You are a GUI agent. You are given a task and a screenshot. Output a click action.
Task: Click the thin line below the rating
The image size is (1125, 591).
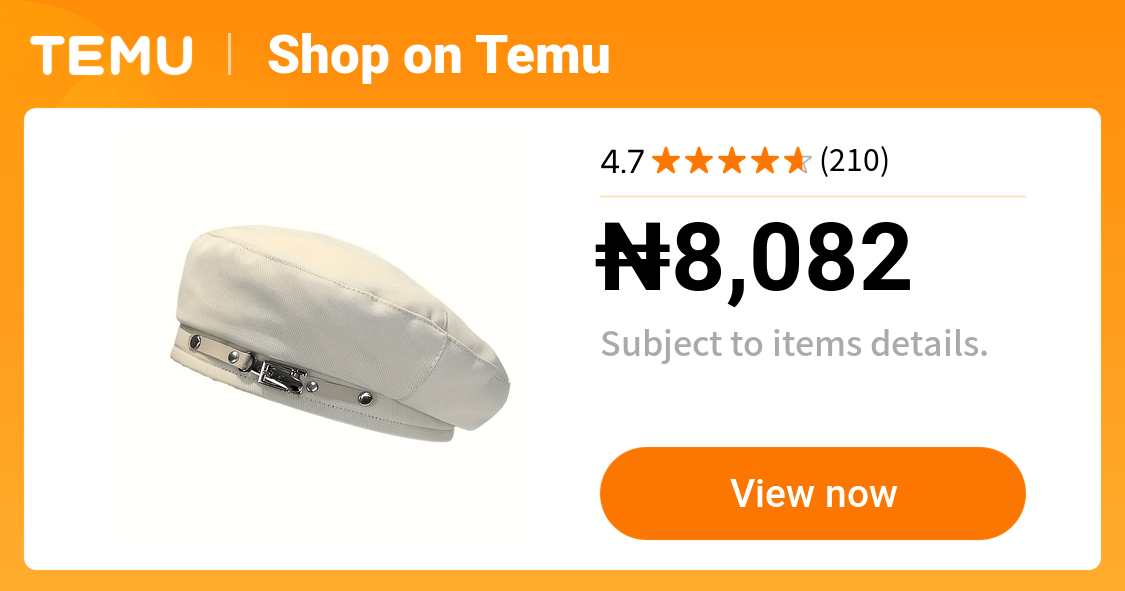coord(813,196)
